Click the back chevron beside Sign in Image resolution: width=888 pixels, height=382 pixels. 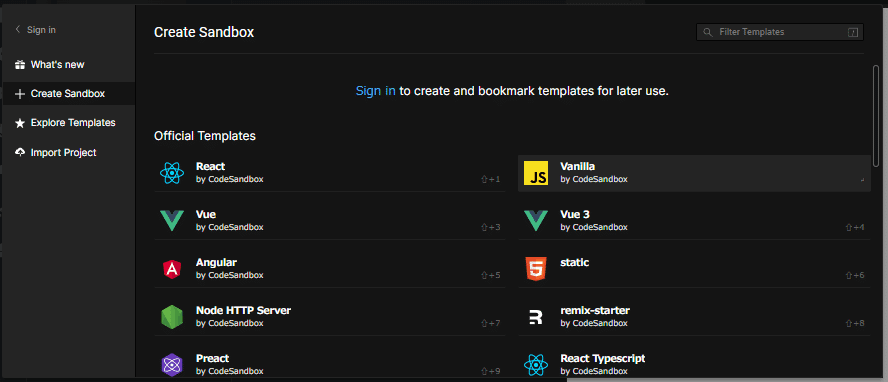pyautogui.click(x=18, y=29)
